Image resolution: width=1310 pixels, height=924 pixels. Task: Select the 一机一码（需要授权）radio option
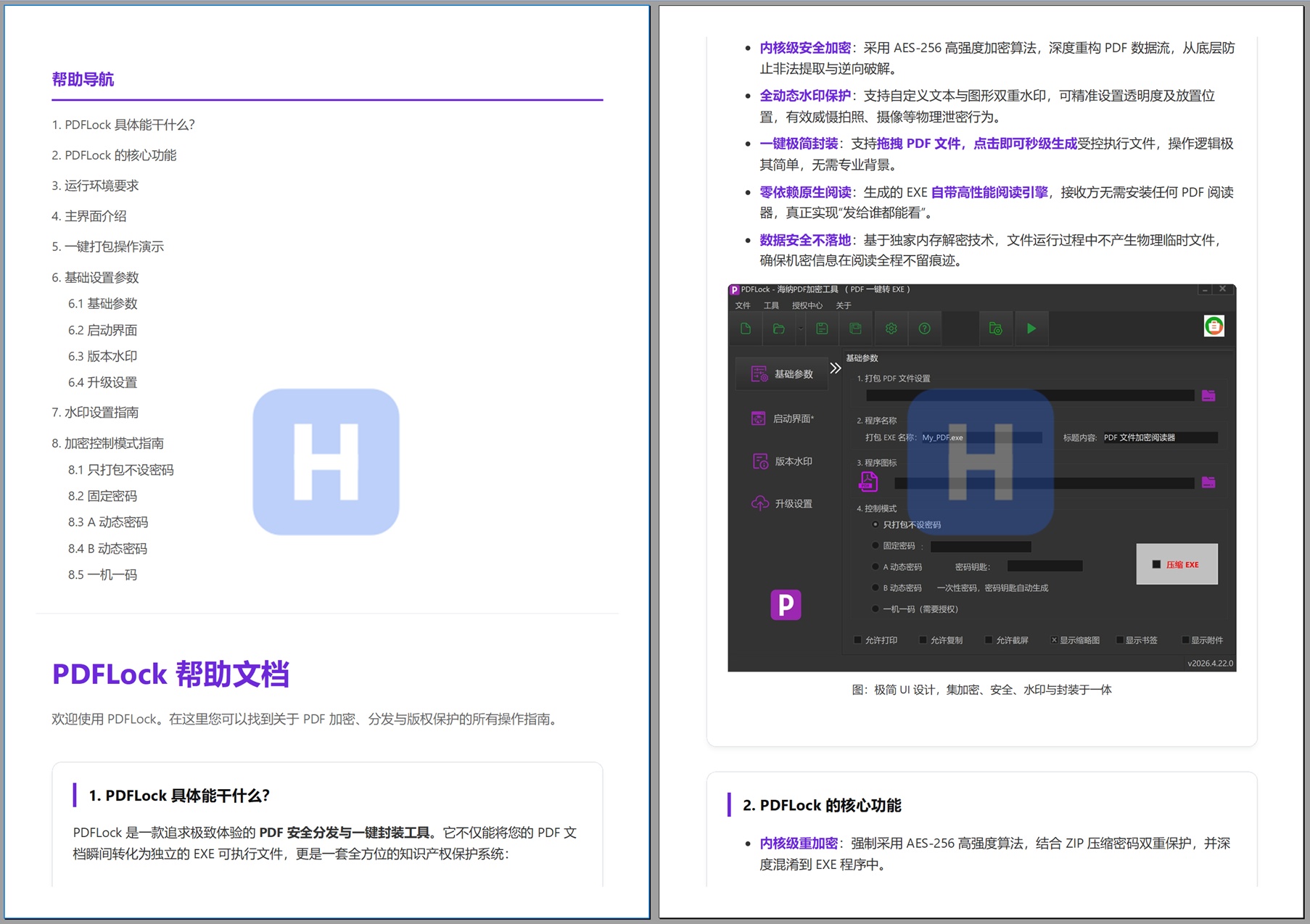tap(876, 609)
